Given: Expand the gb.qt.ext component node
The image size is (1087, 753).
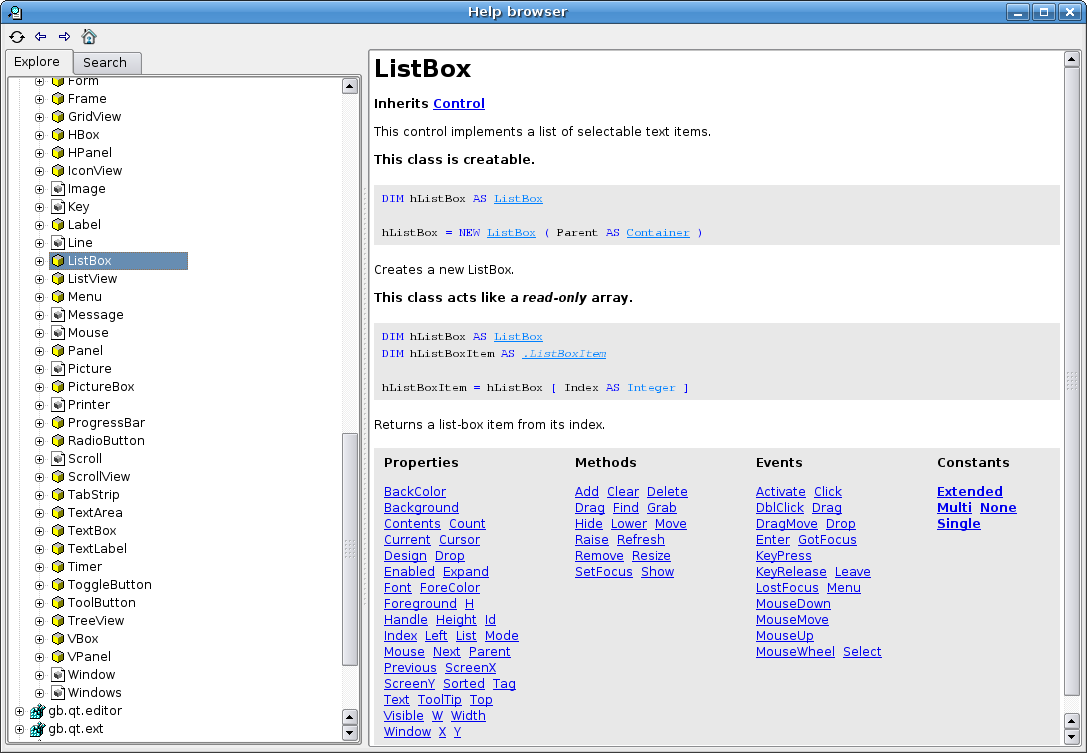Looking at the screenshot, I should click(19, 729).
